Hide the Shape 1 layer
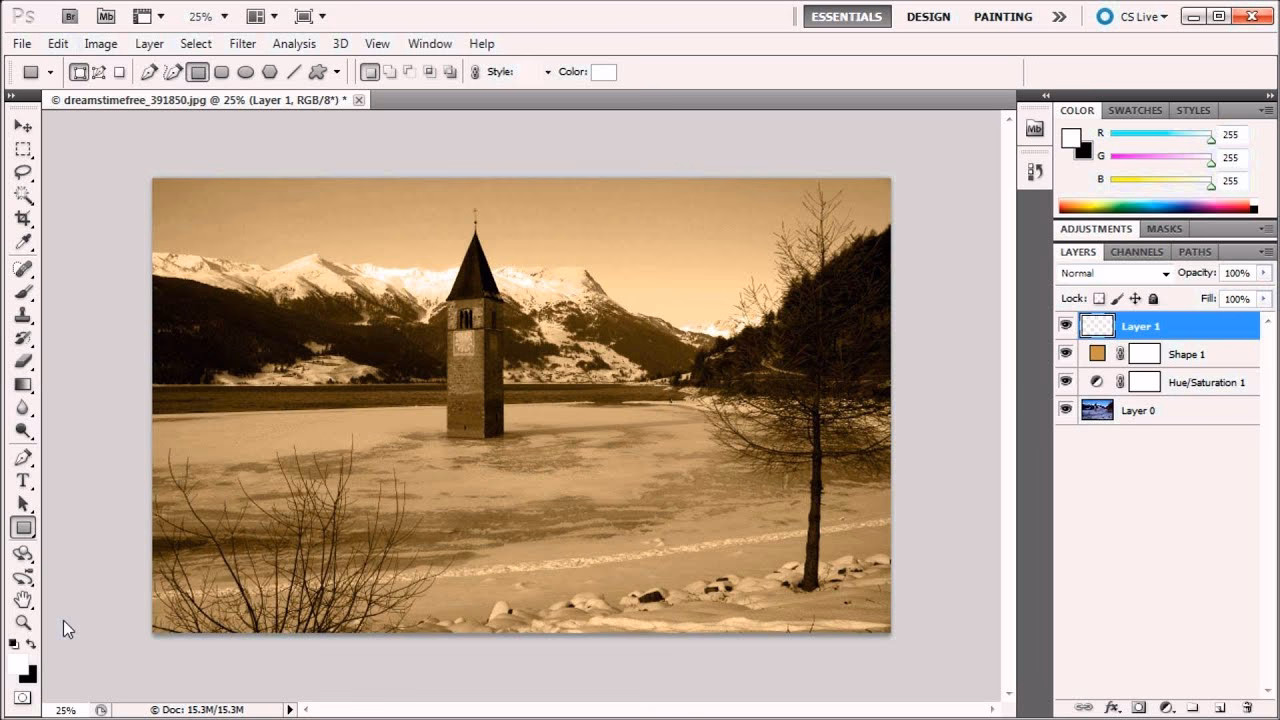Viewport: 1280px width, 720px height. pos(1066,352)
